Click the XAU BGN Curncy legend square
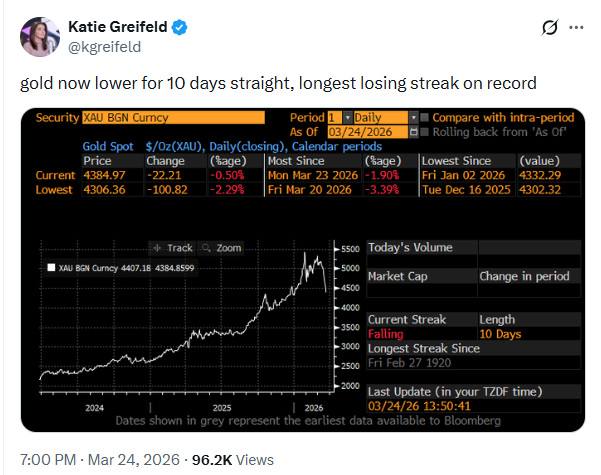The height and width of the screenshot is (475, 601). click(51, 268)
